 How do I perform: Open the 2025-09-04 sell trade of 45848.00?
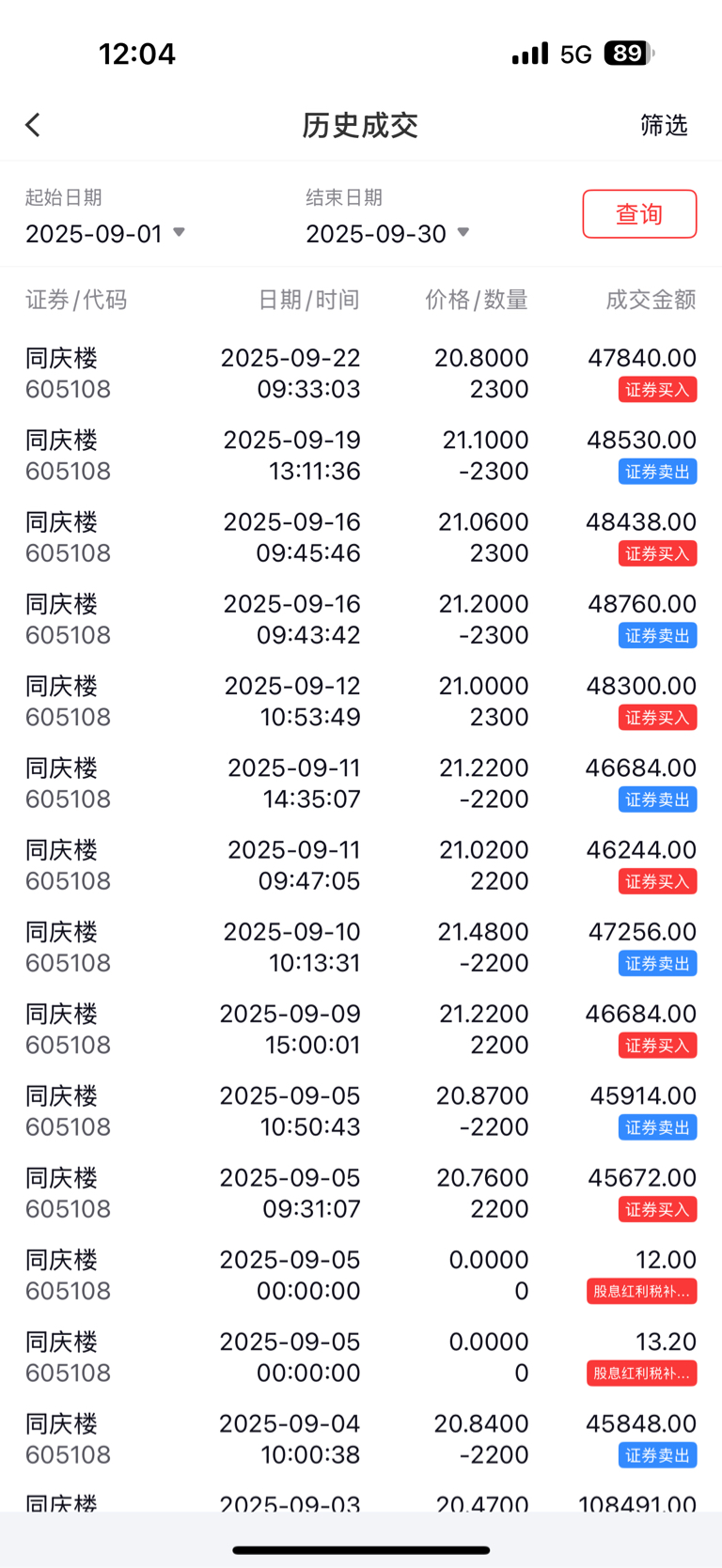361,1439
